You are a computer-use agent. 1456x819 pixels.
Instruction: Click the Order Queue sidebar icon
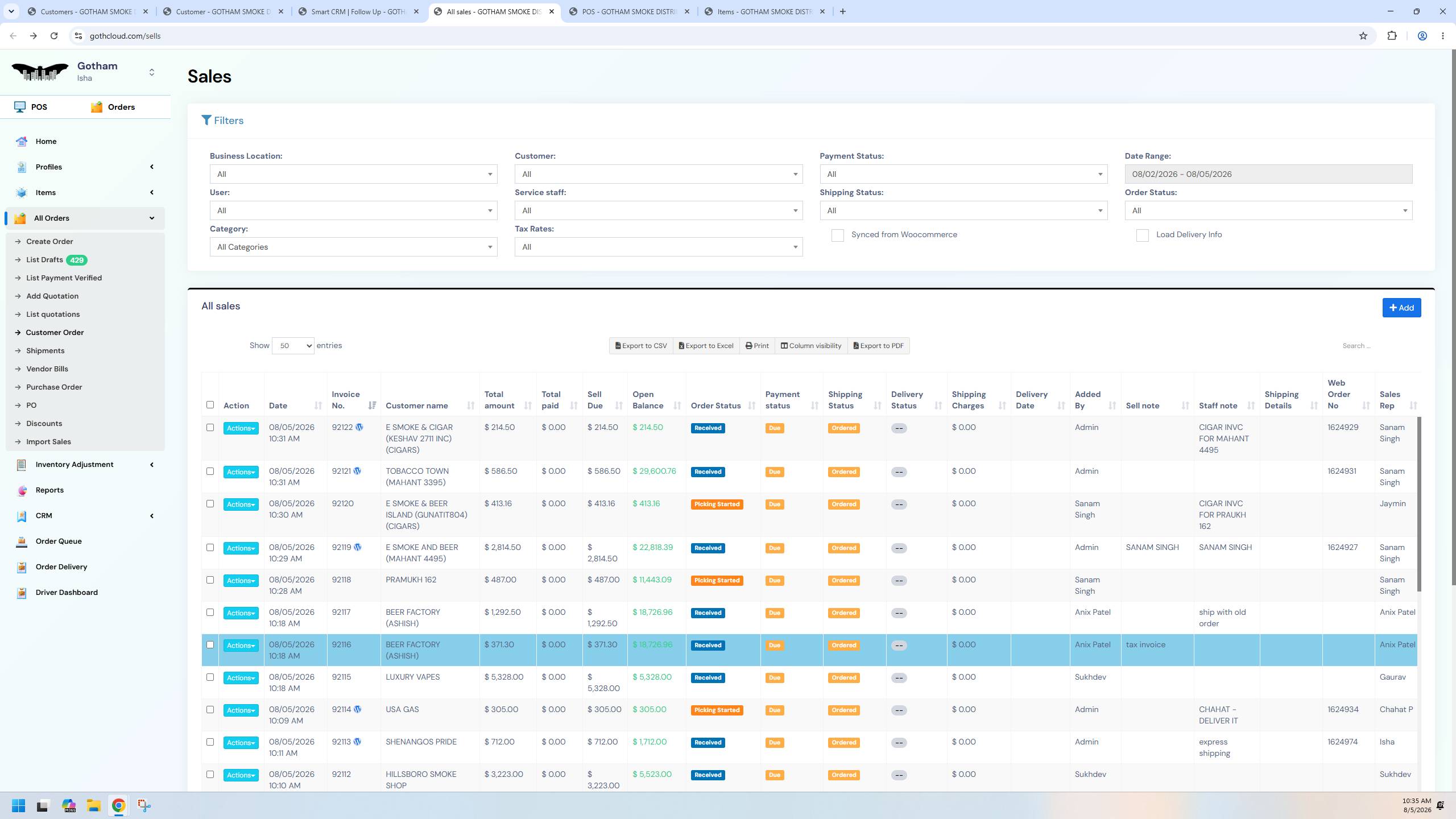point(22,541)
